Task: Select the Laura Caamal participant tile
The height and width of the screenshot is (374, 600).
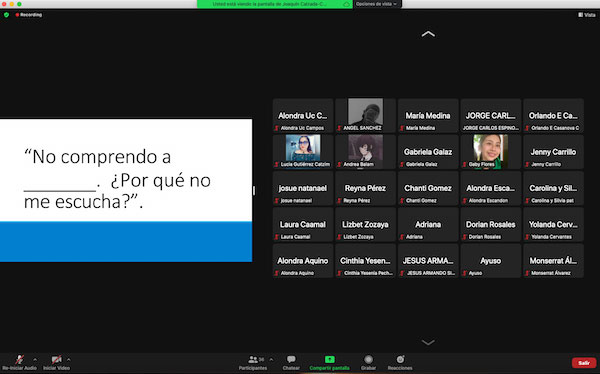Action: (303, 224)
